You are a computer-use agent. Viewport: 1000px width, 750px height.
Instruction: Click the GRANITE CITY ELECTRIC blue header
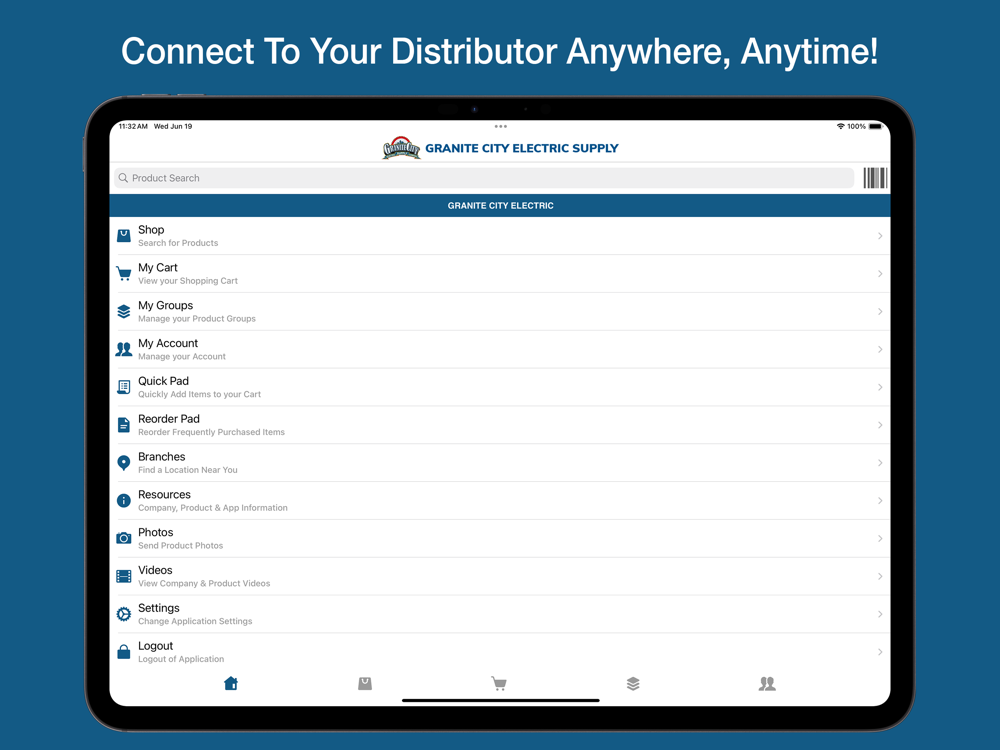pos(500,205)
